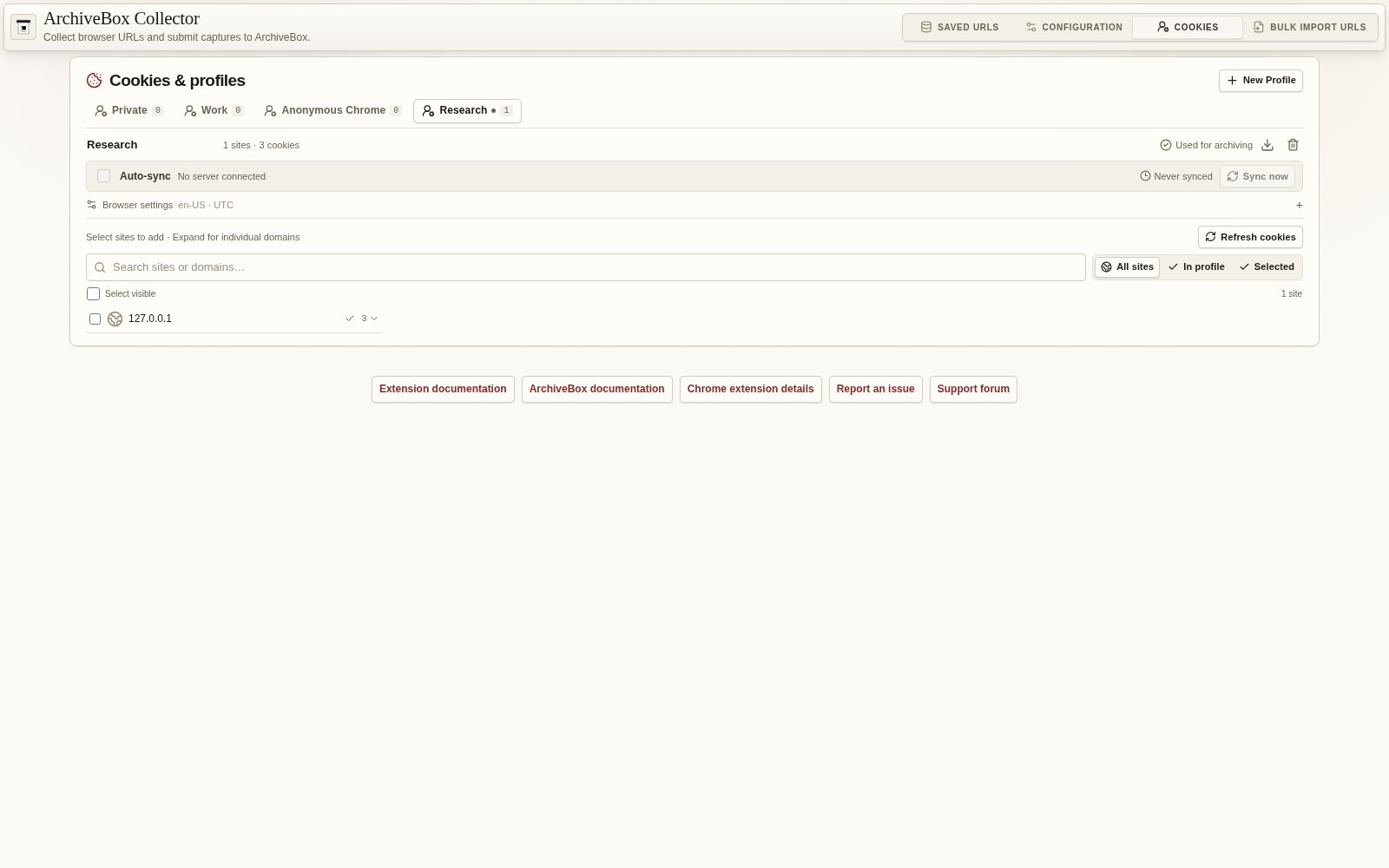This screenshot has height=868, width=1389.
Task: Check the 127.0.0.1 site checkbox
Action: 95,319
